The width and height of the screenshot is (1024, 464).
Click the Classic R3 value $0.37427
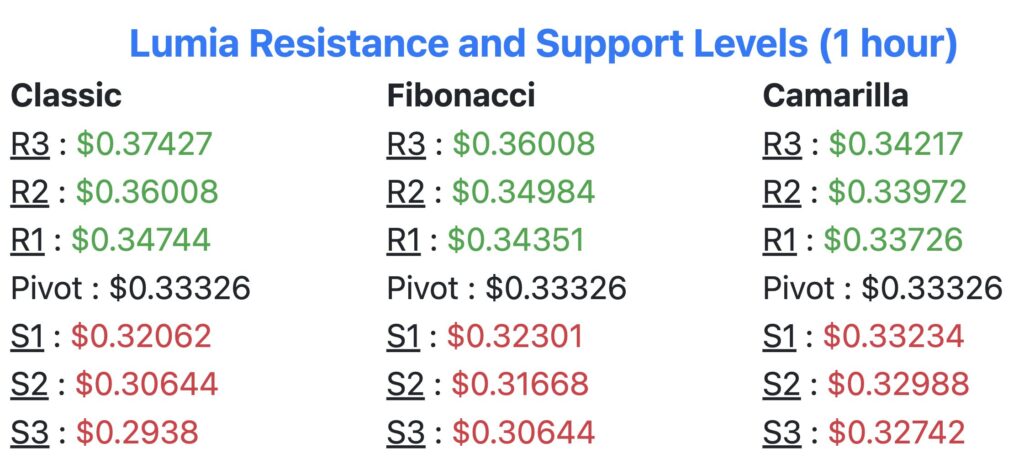coord(144,144)
